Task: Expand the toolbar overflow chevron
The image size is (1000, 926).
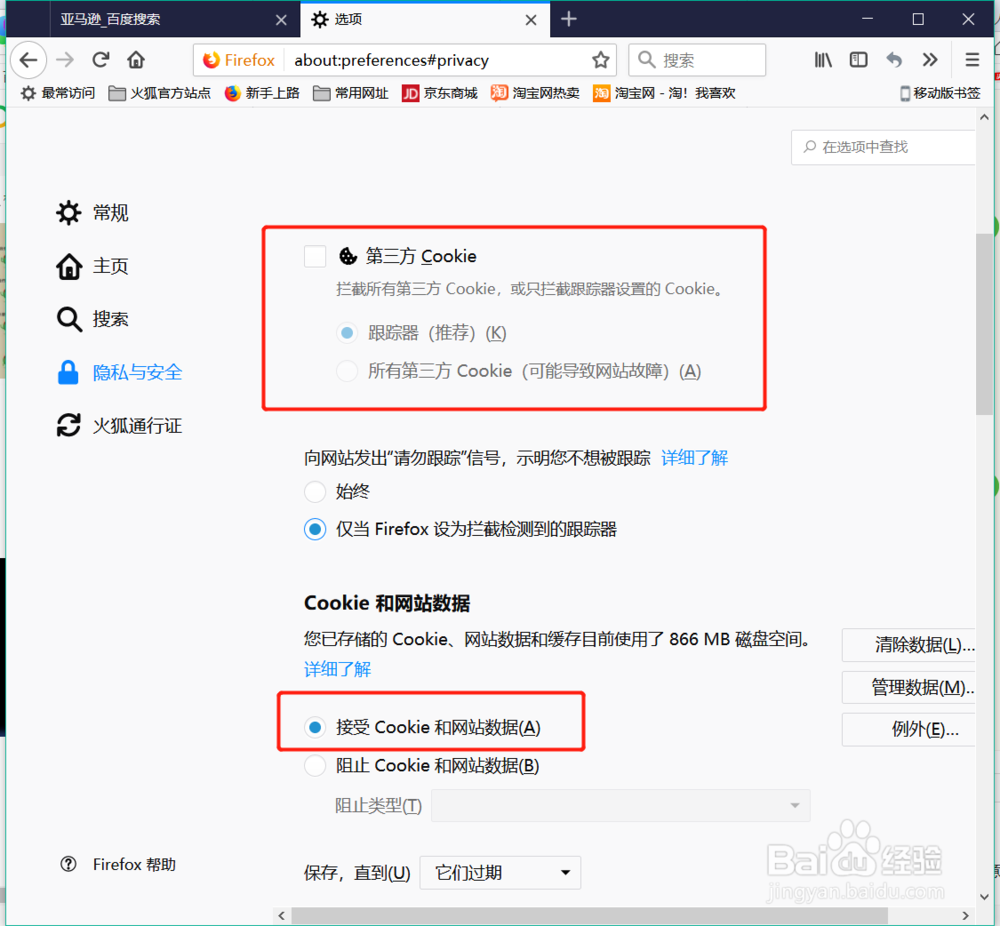Action: (x=929, y=60)
